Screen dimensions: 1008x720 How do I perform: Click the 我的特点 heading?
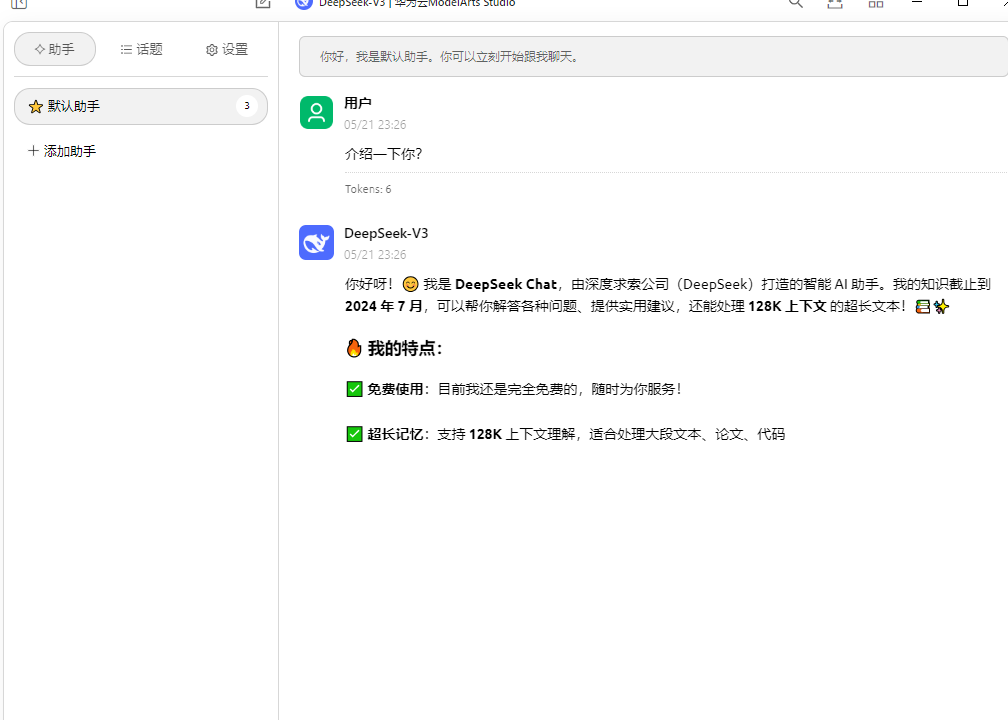tap(405, 348)
